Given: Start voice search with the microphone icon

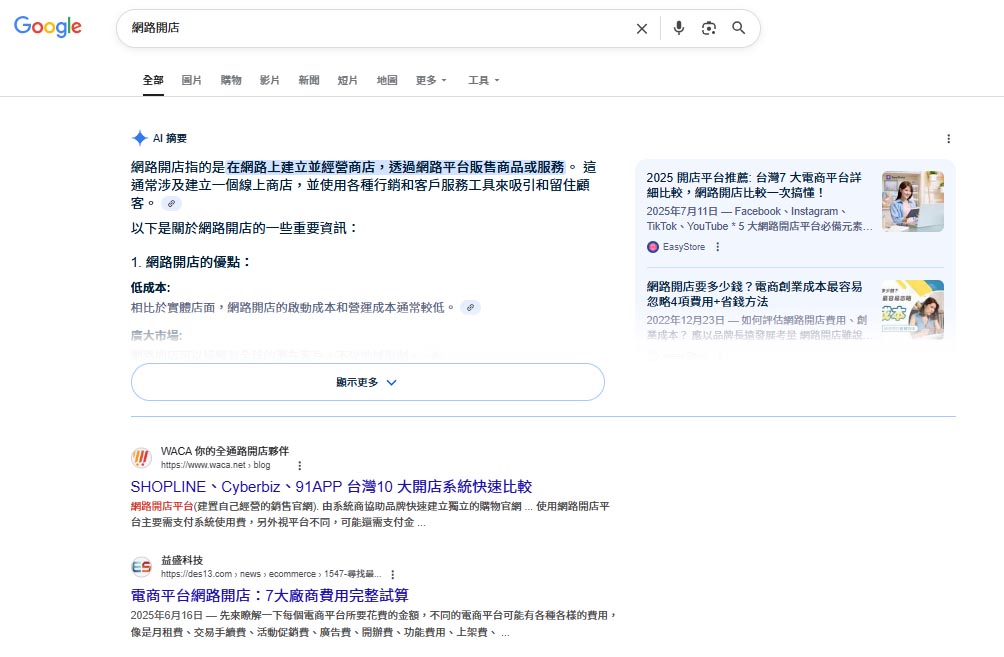Looking at the screenshot, I should coord(679,29).
